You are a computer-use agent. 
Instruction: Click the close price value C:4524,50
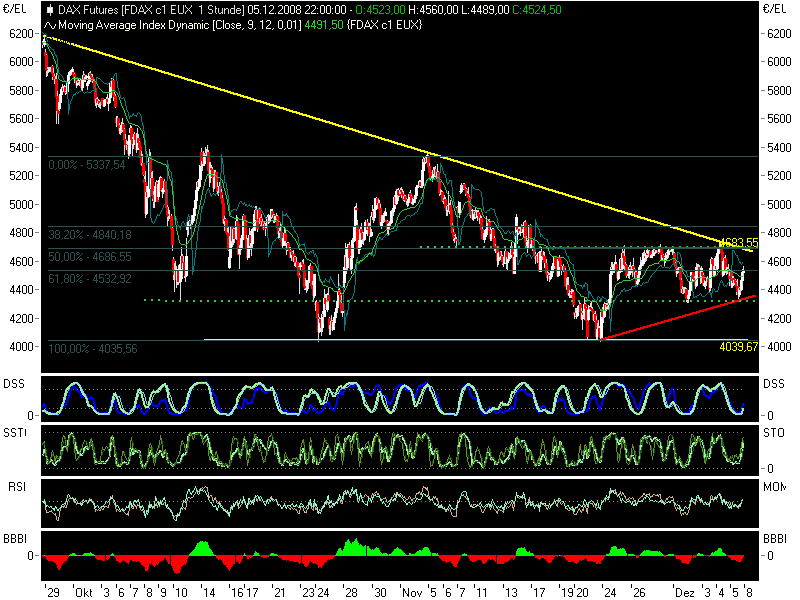tap(537, 10)
